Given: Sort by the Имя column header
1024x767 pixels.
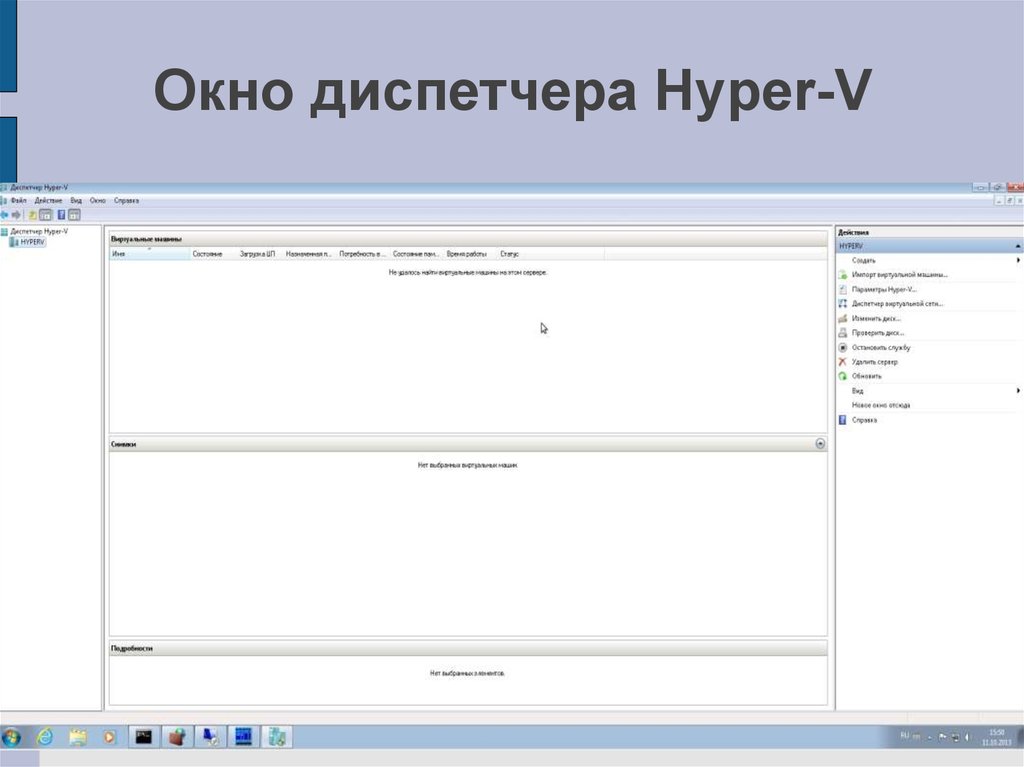Looking at the screenshot, I should (148, 254).
